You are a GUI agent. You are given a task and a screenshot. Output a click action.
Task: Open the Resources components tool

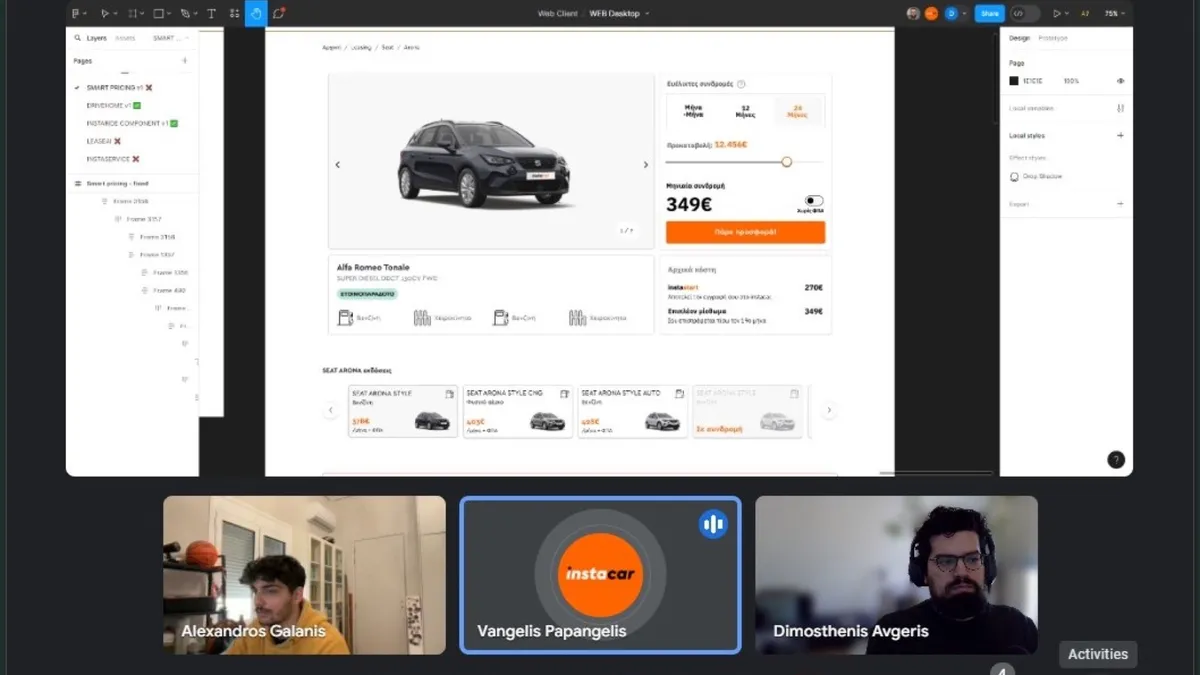234,13
